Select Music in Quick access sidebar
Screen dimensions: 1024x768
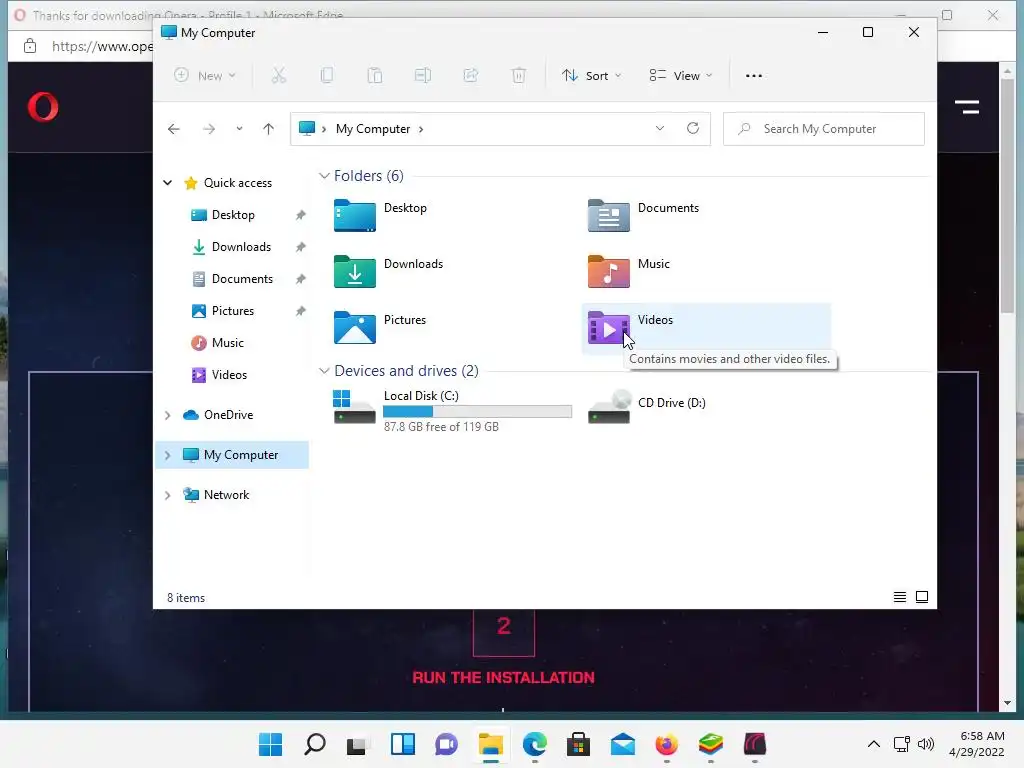pos(227,343)
